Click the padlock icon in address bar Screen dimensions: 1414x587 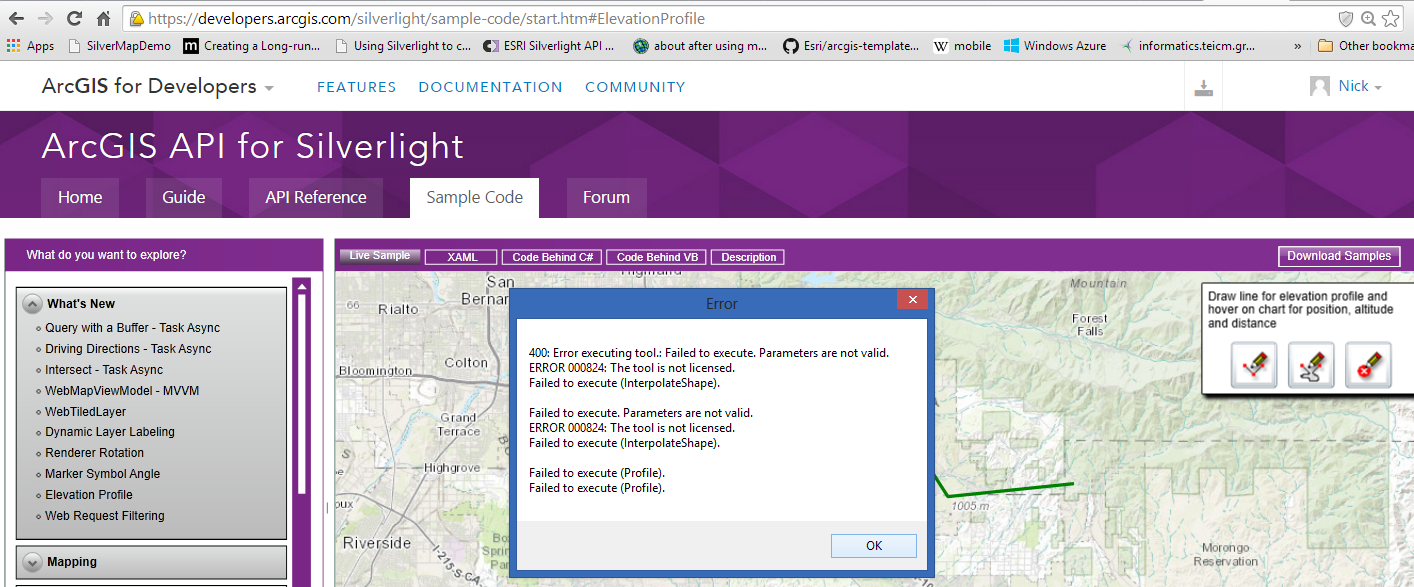(137, 18)
